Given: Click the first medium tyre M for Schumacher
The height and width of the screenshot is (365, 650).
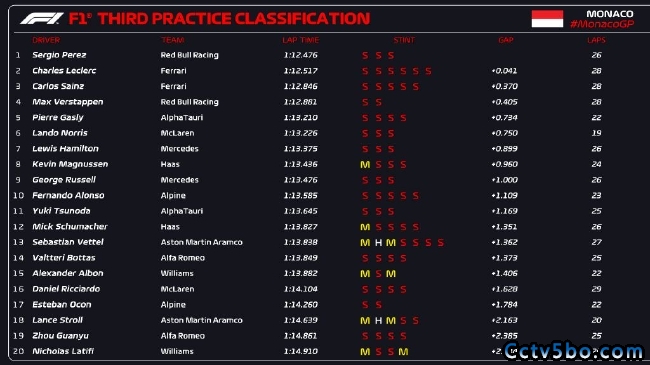Looking at the screenshot, I should 365,227.
